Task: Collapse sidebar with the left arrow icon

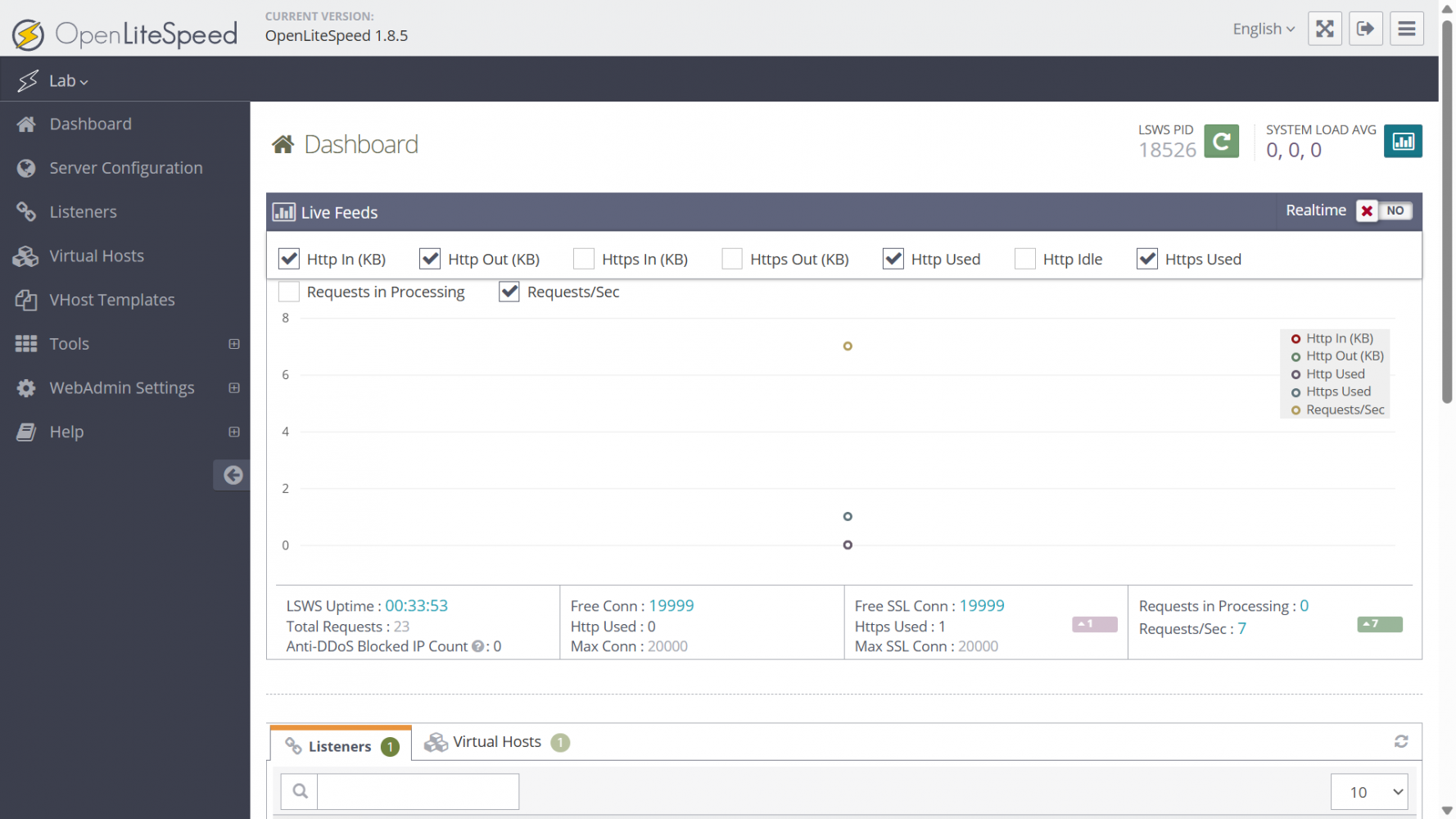Action: (233, 475)
